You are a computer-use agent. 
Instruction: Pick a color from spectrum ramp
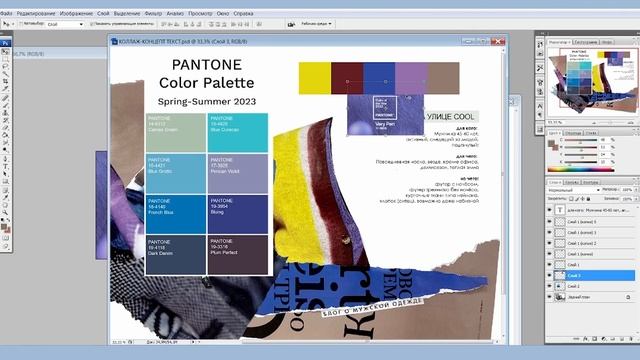(581, 169)
